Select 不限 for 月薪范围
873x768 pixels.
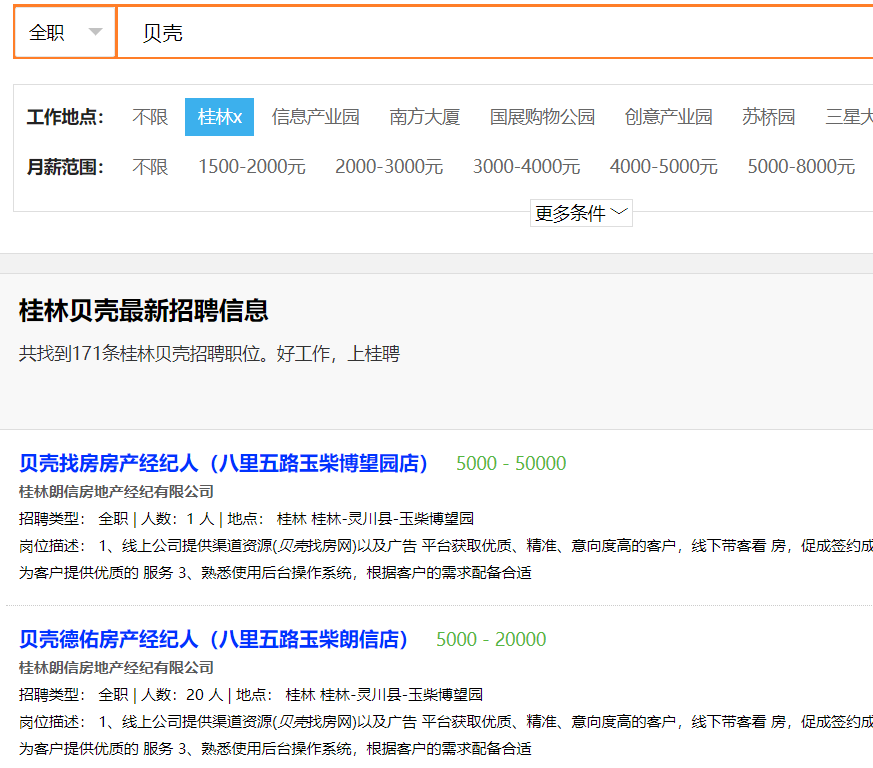[x=150, y=167]
